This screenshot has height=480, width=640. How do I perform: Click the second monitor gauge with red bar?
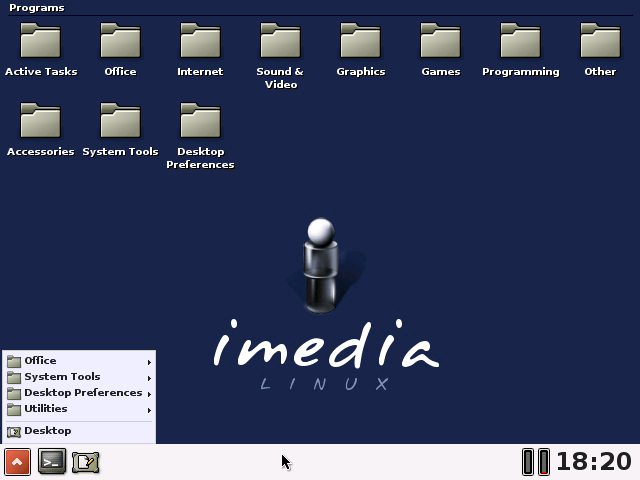[x=544, y=461]
